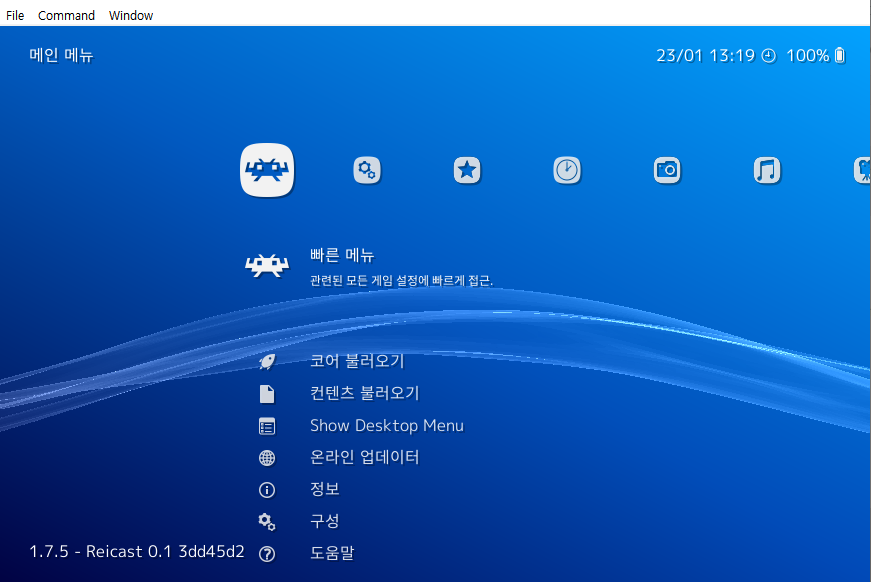The height and width of the screenshot is (582, 871).
Task: Click the question mark icon beside 도움말
Action: coord(267,554)
